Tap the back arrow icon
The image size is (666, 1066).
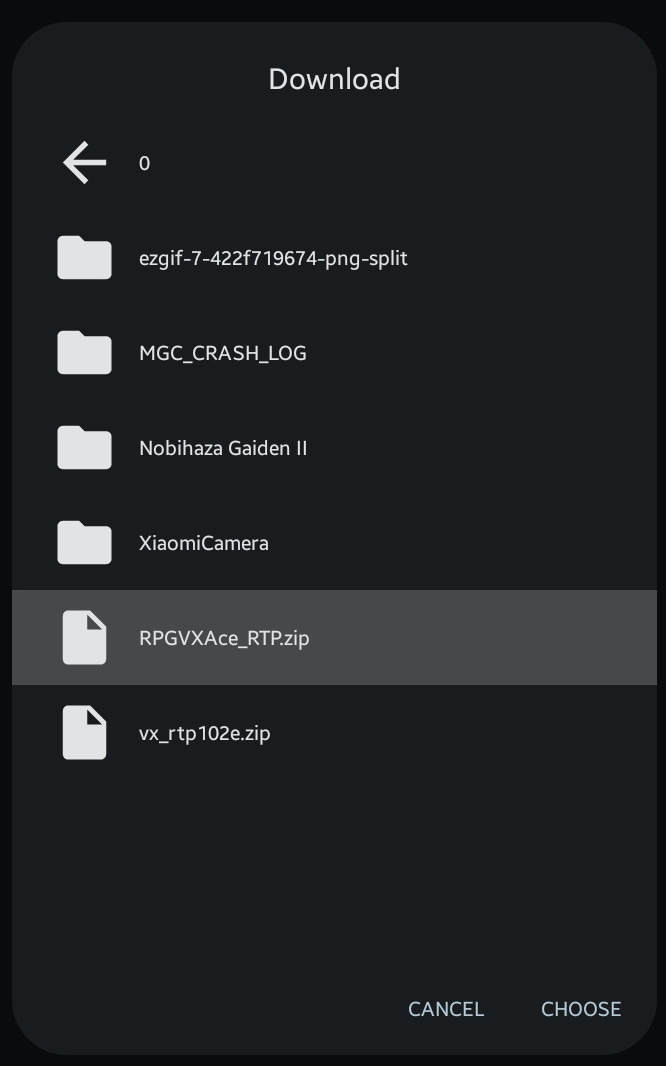pyautogui.click(x=85, y=163)
